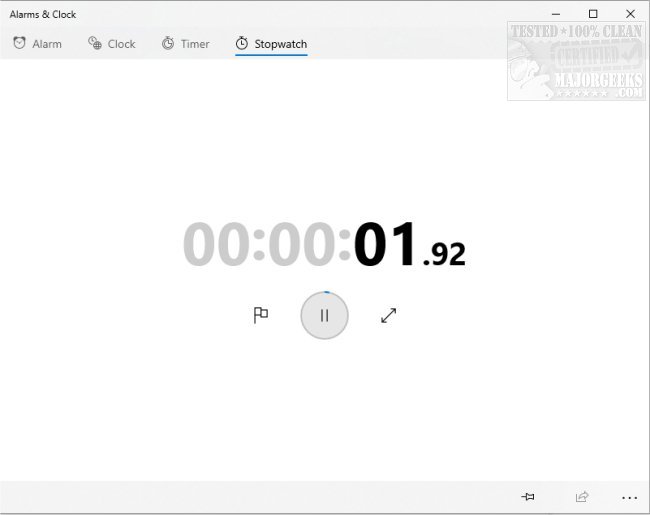Expand the stopwatch to full view

[388, 316]
